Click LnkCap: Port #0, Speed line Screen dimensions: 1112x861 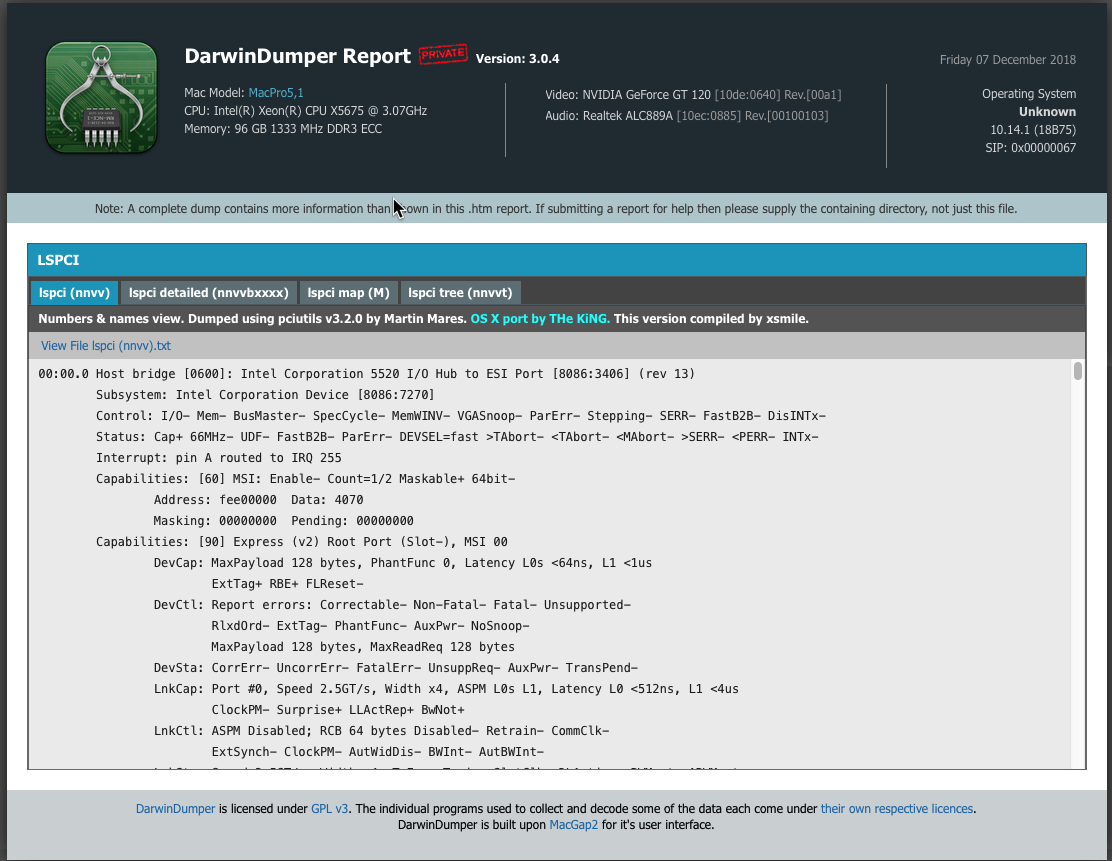(446, 689)
